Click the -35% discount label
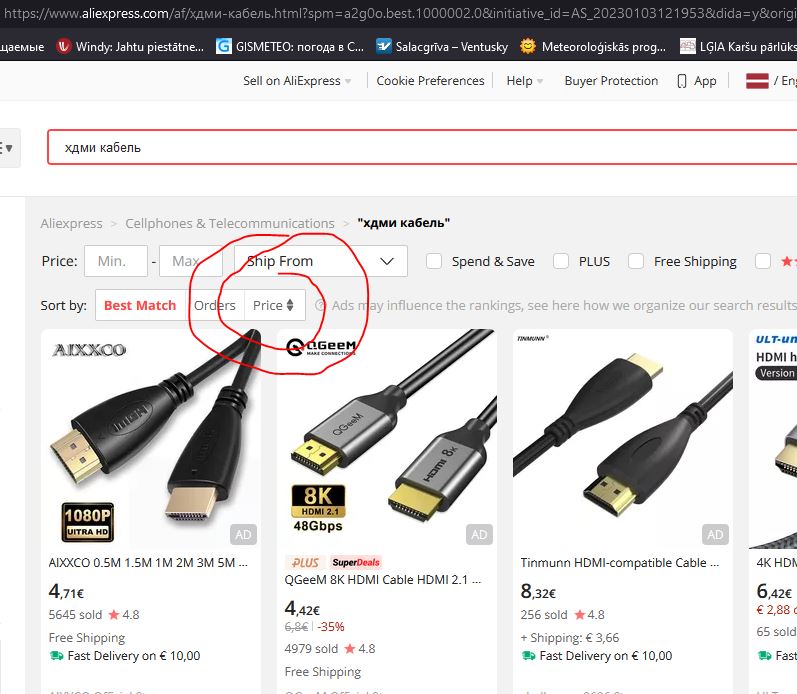This screenshot has width=797, height=694. (331, 627)
